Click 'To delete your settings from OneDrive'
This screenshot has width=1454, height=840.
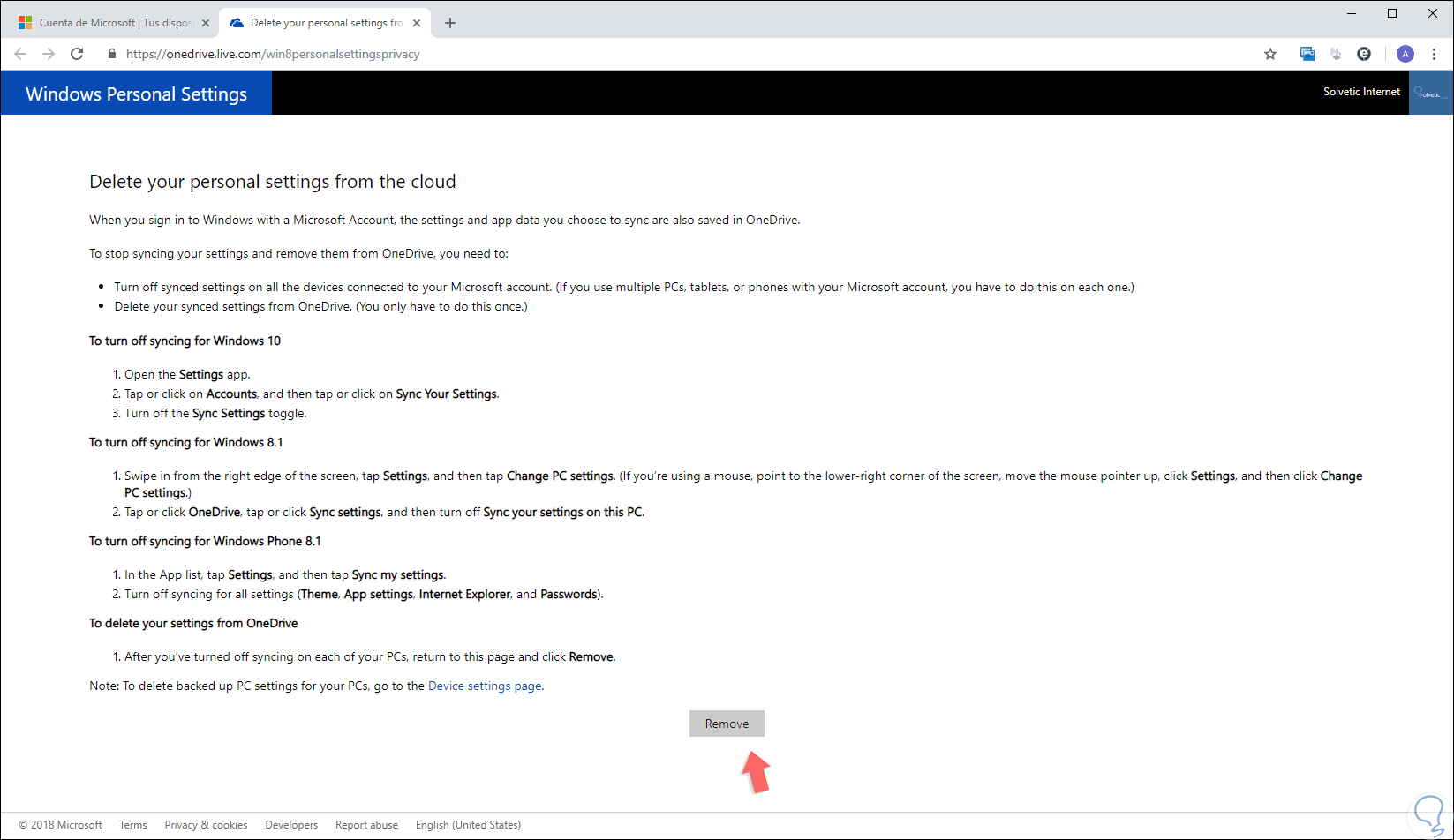click(193, 623)
